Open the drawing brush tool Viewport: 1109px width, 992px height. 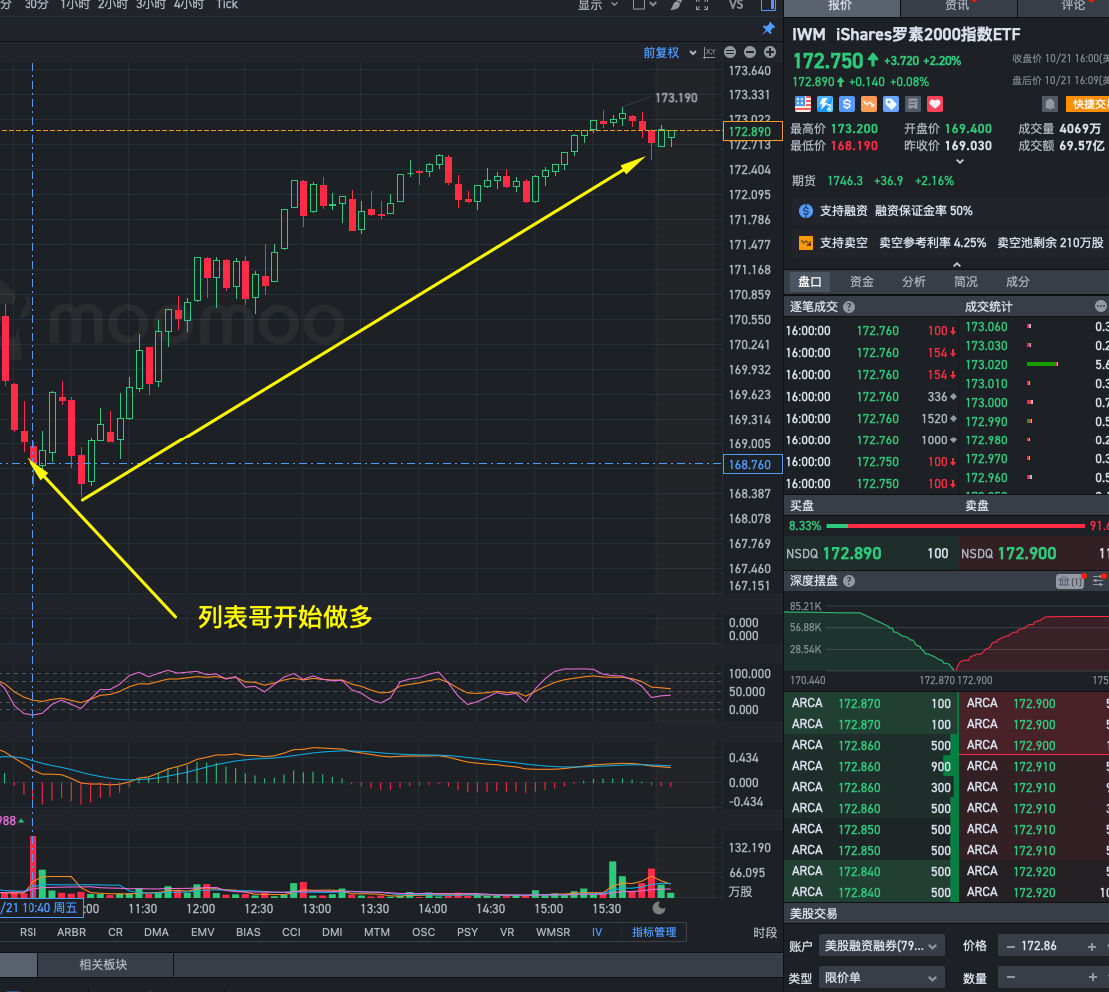pos(676,5)
